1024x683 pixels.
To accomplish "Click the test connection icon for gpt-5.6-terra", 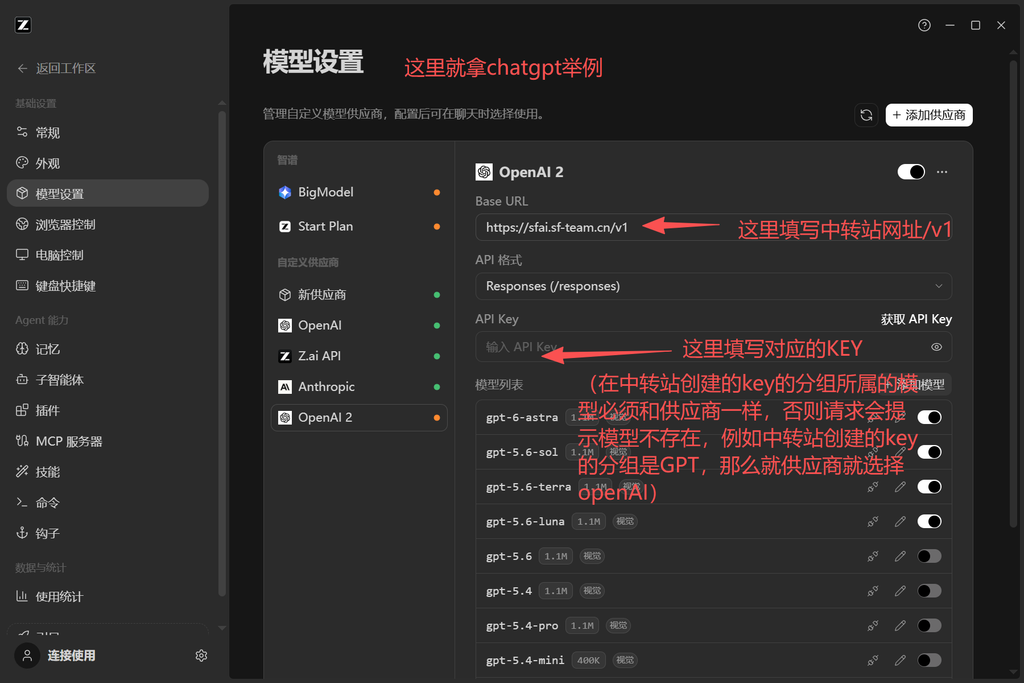I will [872, 487].
